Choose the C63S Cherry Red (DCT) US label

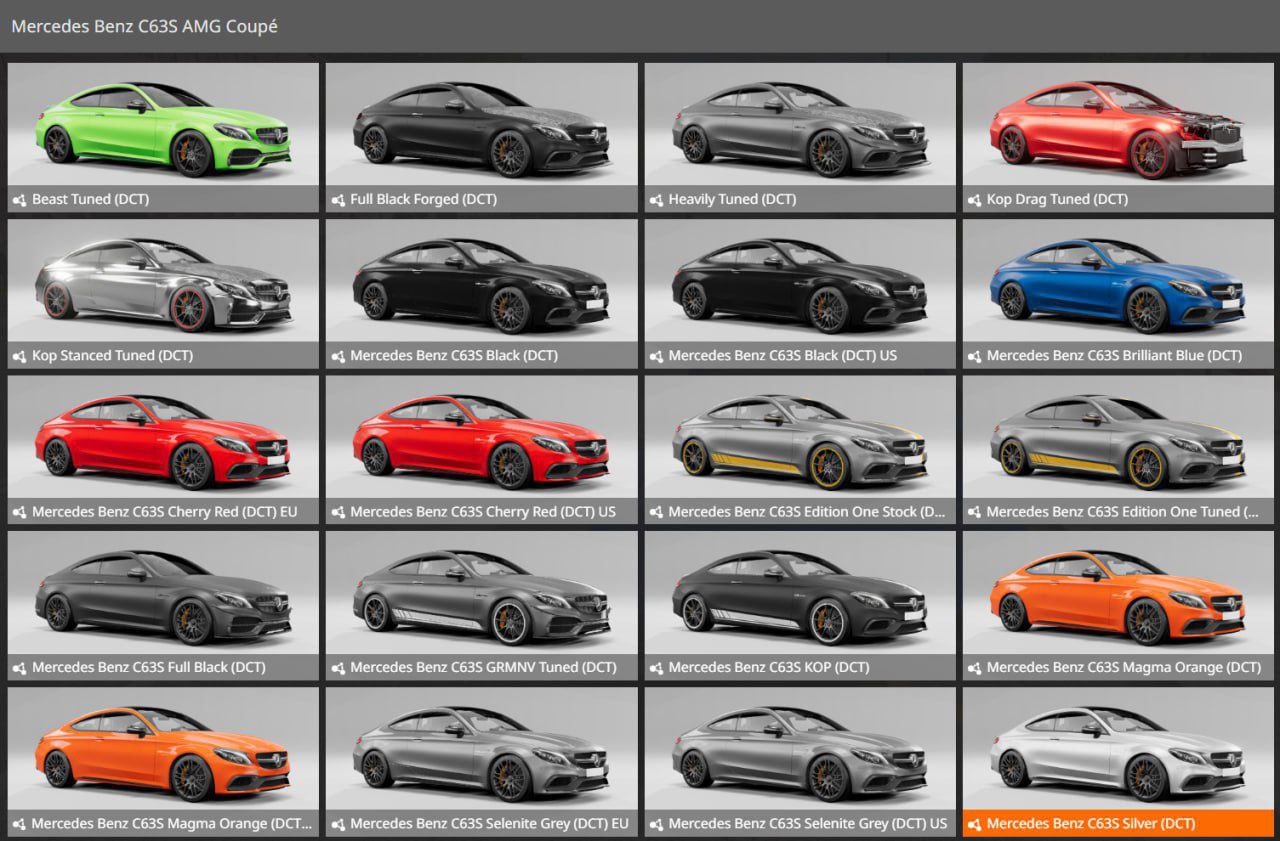pyautogui.click(x=483, y=512)
